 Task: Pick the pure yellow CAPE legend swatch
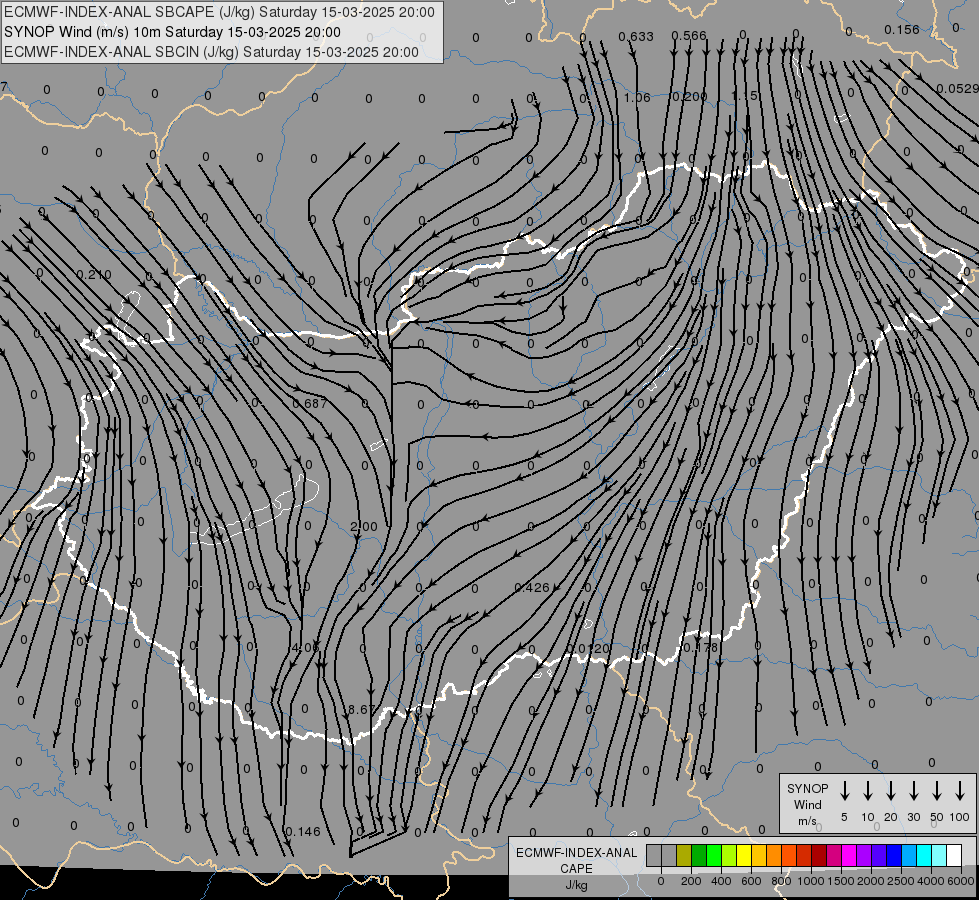click(744, 855)
